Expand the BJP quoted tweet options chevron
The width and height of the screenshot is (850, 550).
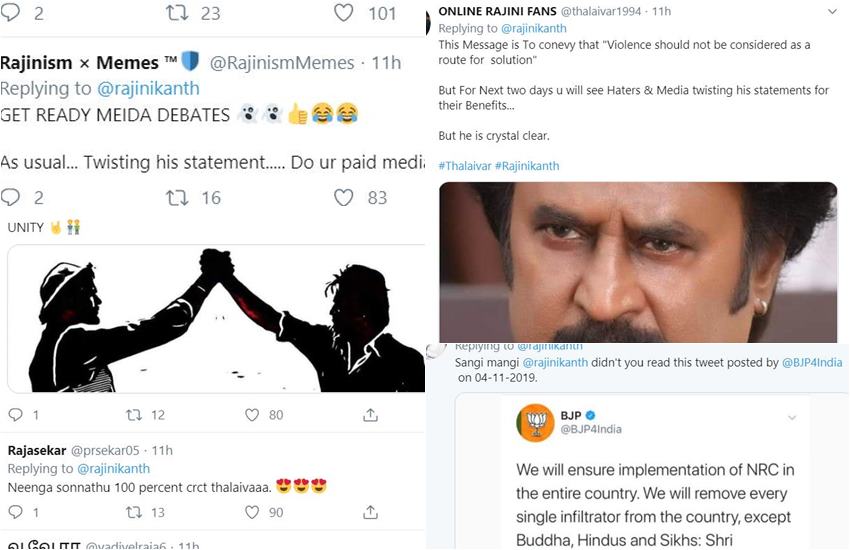pyautogui.click(x=792, y=417)
